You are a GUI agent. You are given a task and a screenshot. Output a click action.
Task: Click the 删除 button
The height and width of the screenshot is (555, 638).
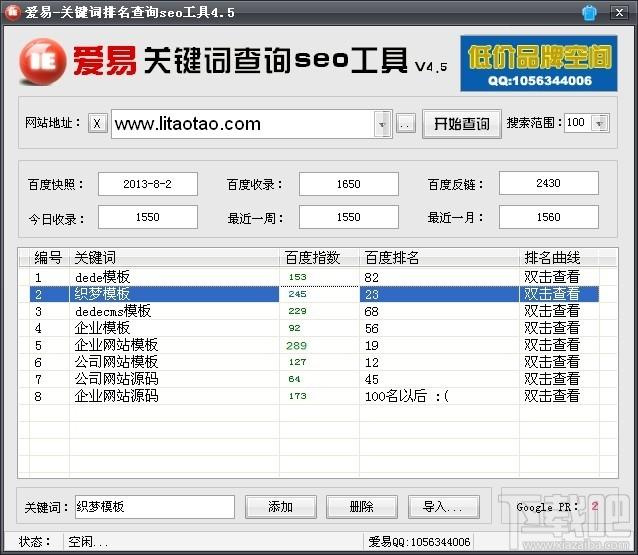tap(362, 507)
